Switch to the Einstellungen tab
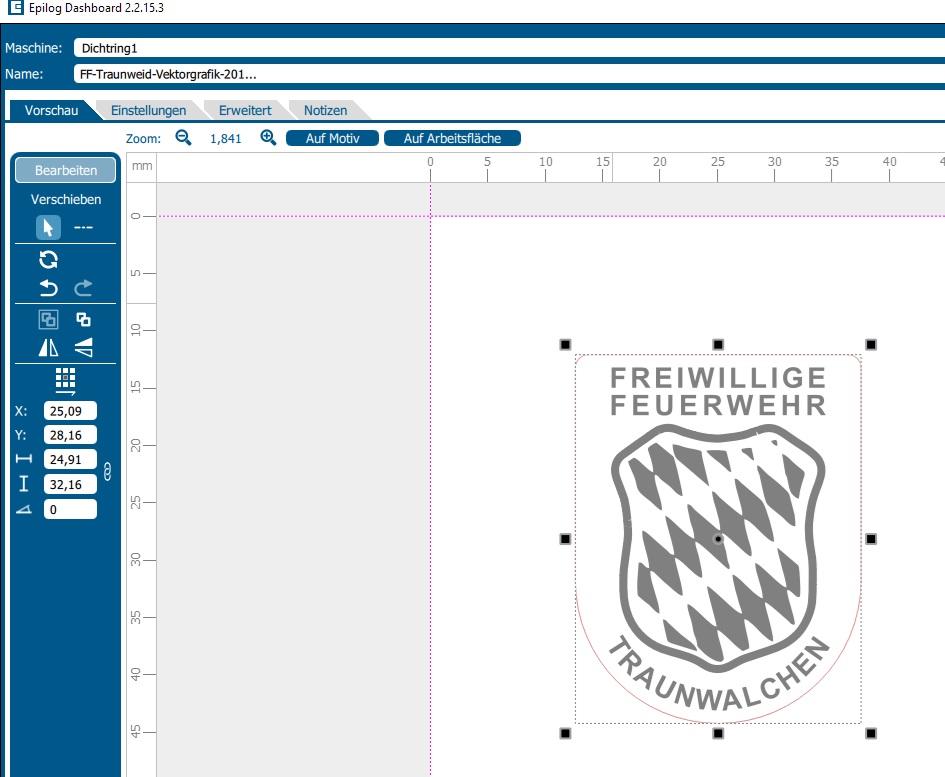Screen dimensions: 945x777 [x=148, y=110]
